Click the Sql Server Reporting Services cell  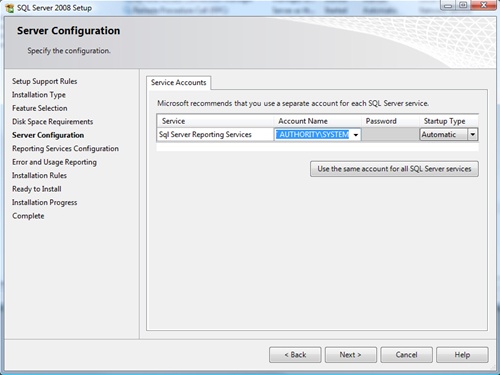click(215, 135)
